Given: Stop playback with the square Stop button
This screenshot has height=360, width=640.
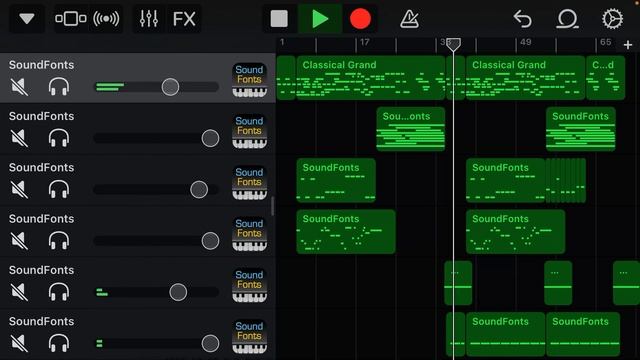Looking at the screenshot, I should 279,19.
